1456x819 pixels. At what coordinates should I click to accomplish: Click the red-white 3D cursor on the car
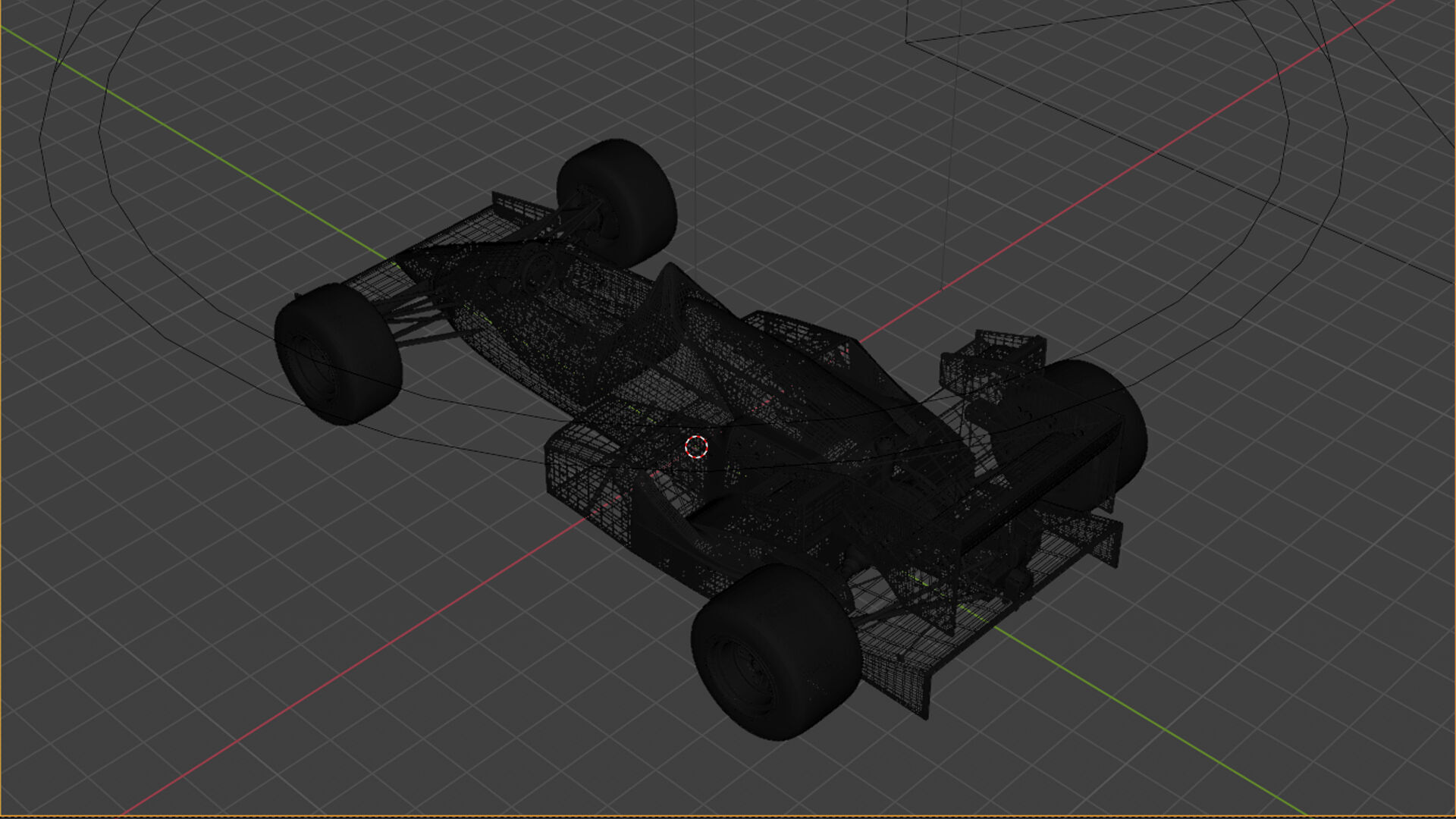click(x=696, y=447)
